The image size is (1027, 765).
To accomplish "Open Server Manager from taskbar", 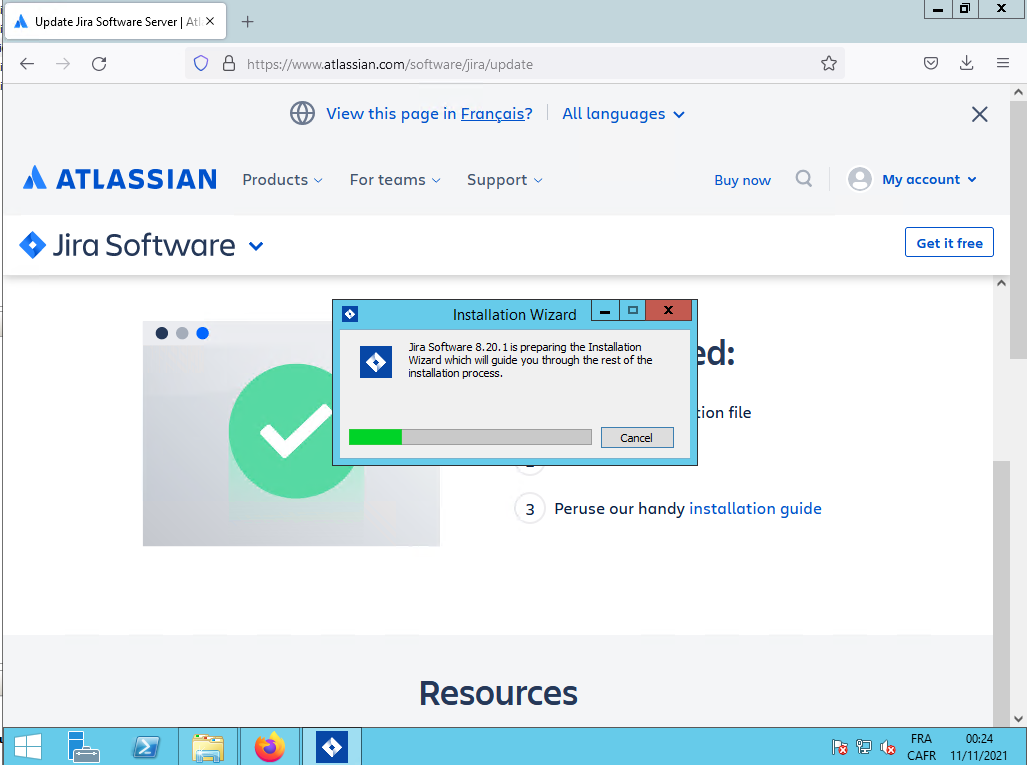I will 83,747.
